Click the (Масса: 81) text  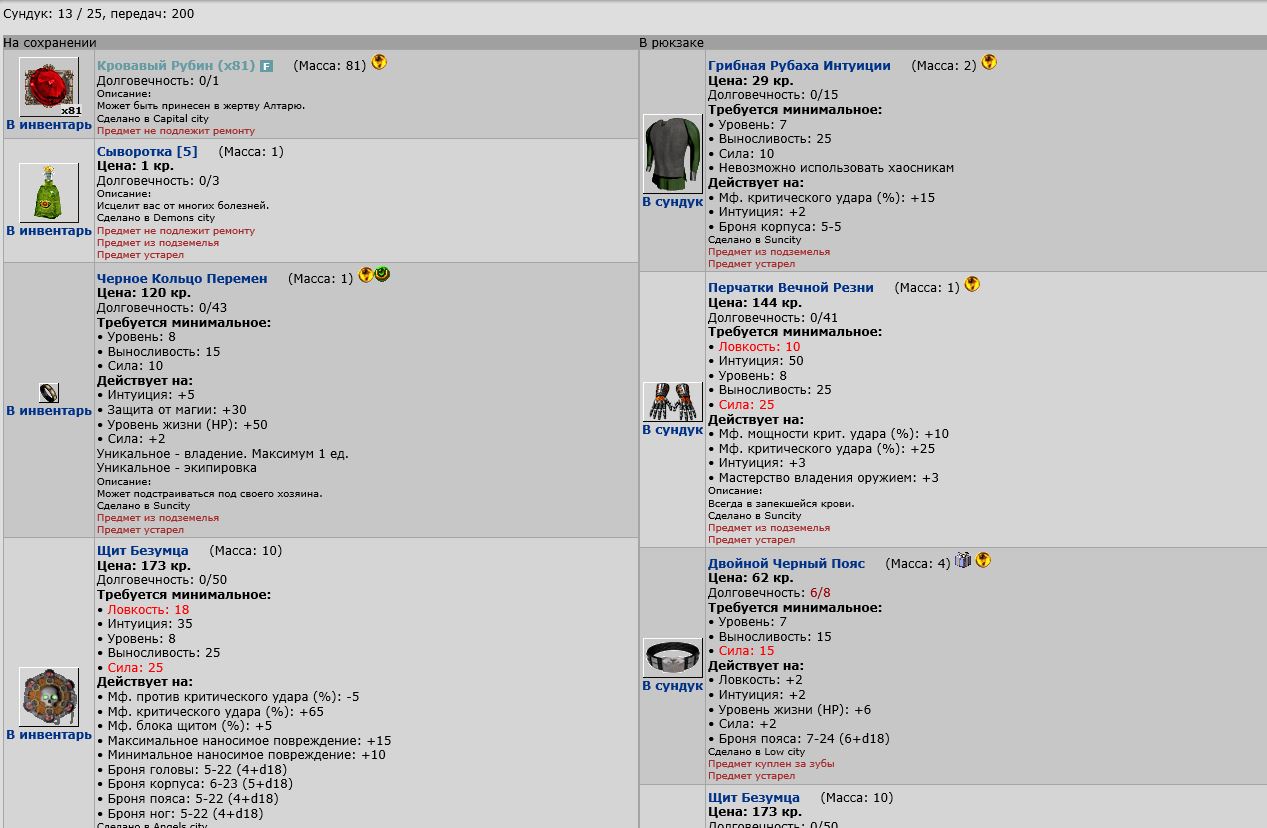tap(330, 66)
